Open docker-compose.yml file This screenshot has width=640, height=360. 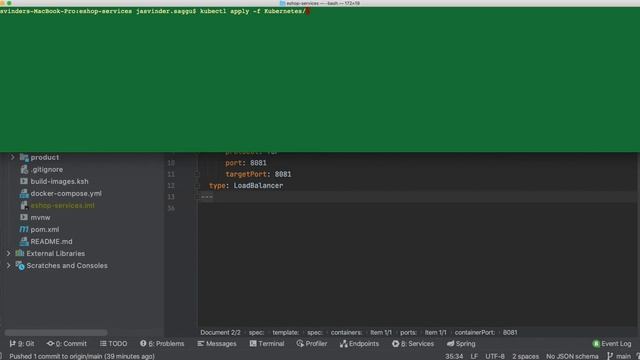click(x=66, y=193)
